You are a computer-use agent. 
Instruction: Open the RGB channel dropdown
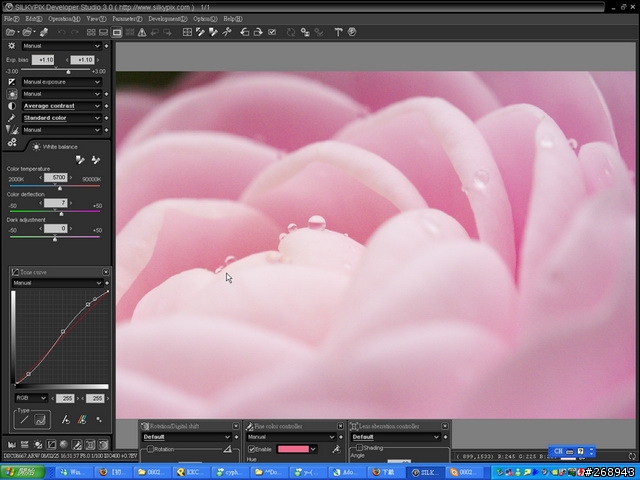[x=31, y=398]
